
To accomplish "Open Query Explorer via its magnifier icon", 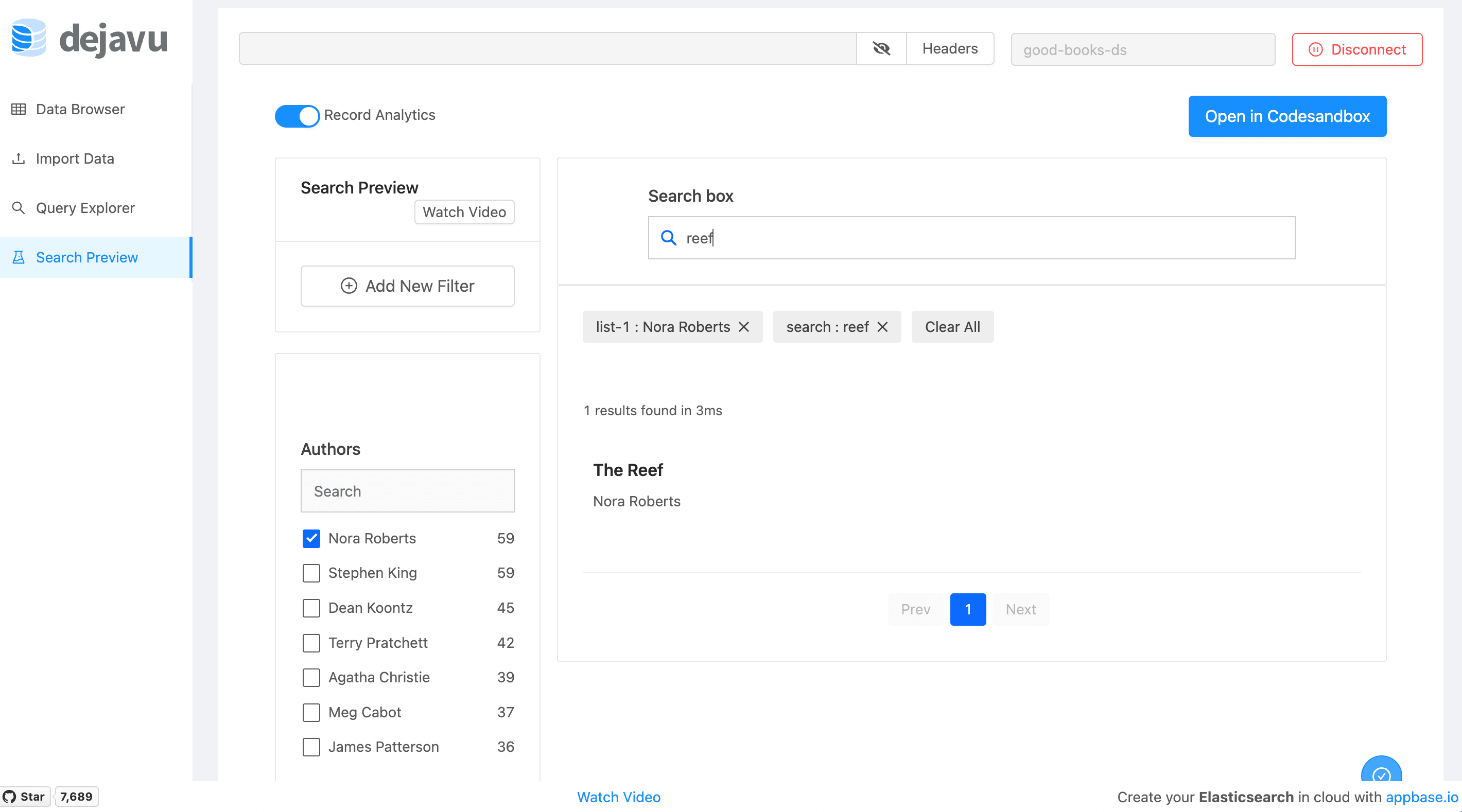I will pos(19,208).
